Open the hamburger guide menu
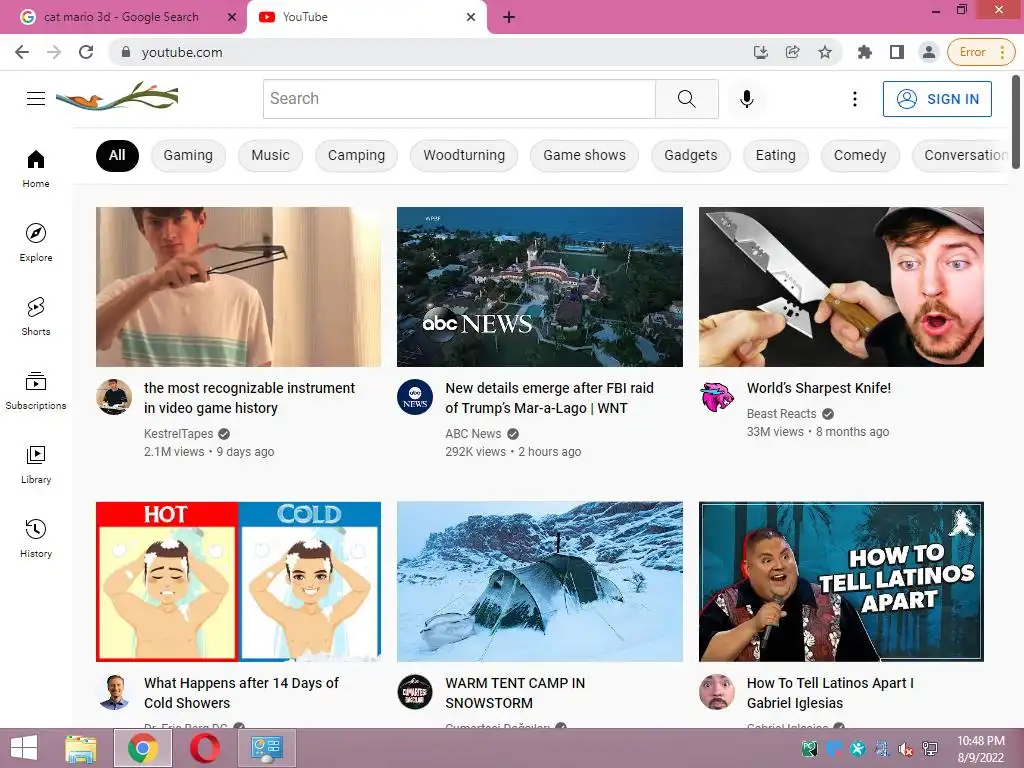Image resolution: width=1024 pixels, height=768 pixels. point(36,99)
